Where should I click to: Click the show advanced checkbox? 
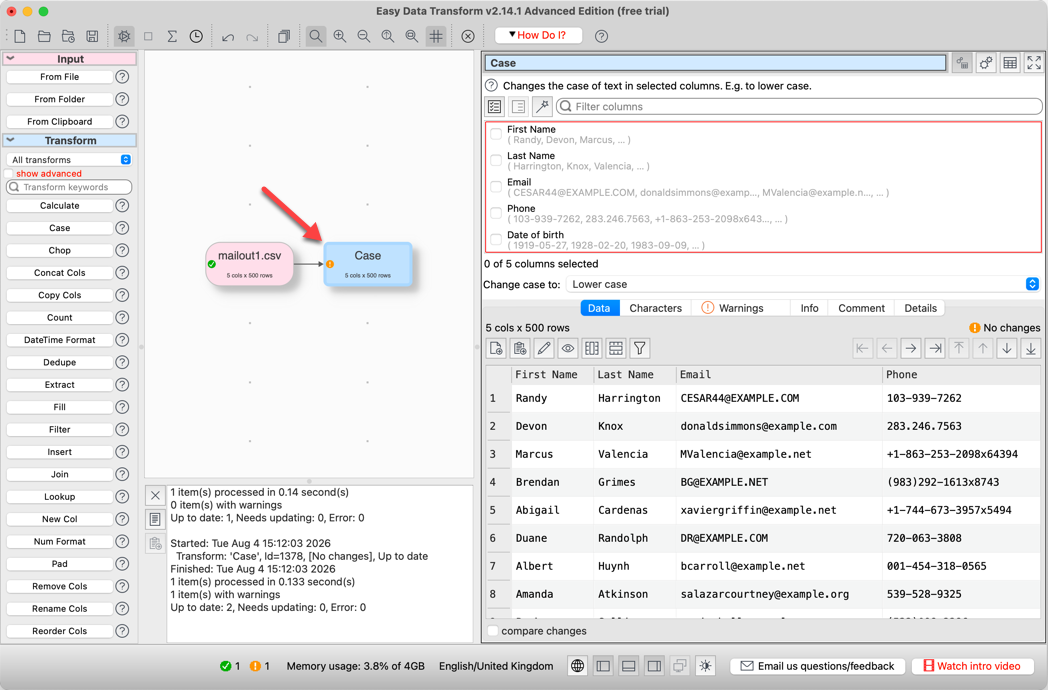pyautogui.click(x=9, y=174)
